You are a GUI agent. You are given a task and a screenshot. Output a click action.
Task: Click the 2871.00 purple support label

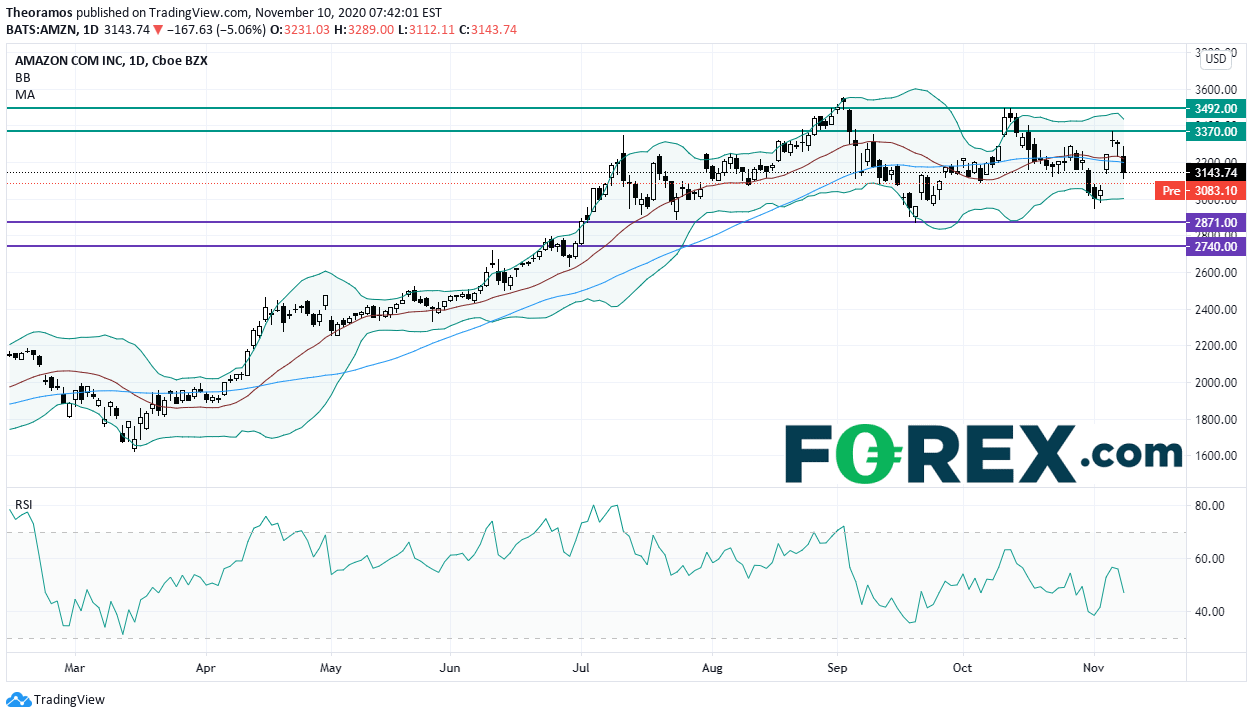(x=1213, y=222)
